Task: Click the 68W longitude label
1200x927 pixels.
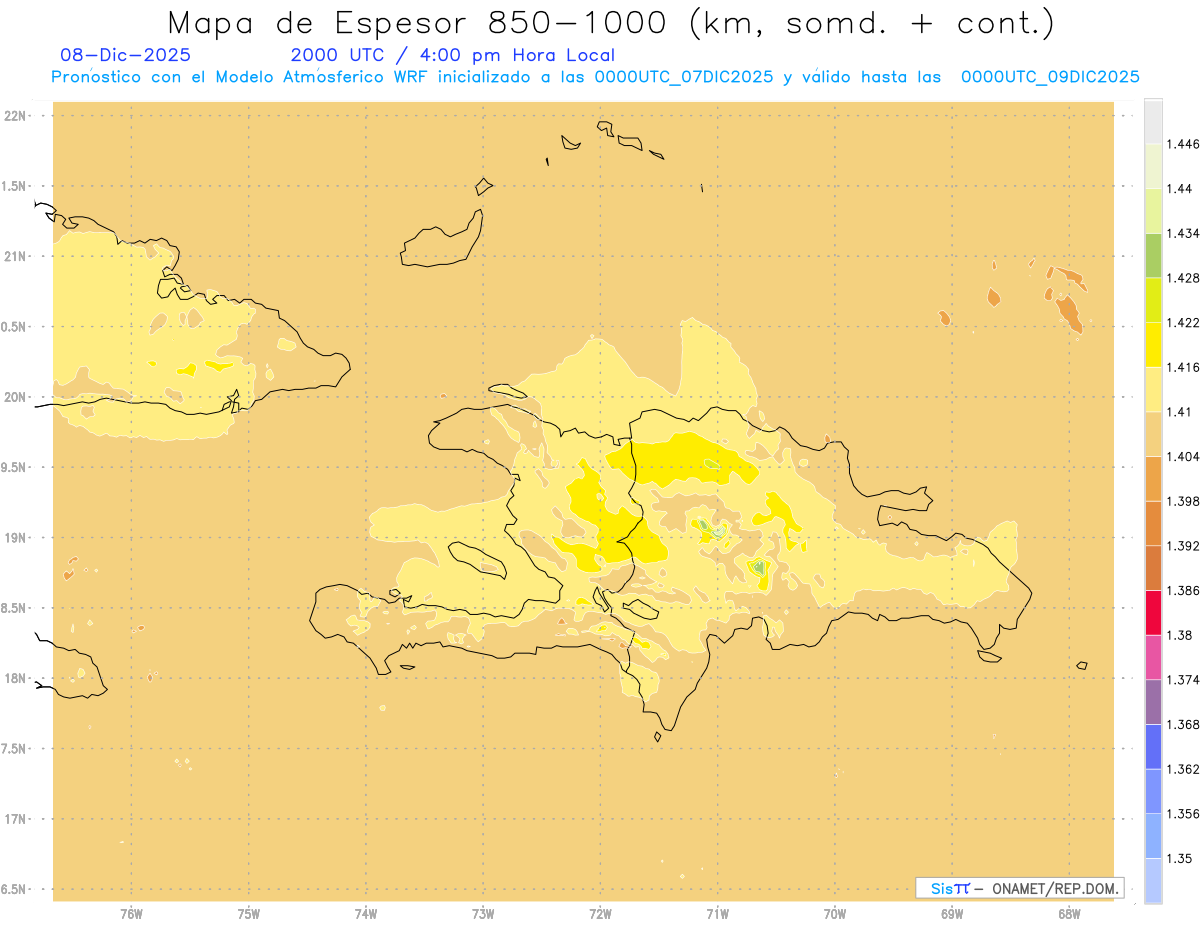Action: 1069,914
